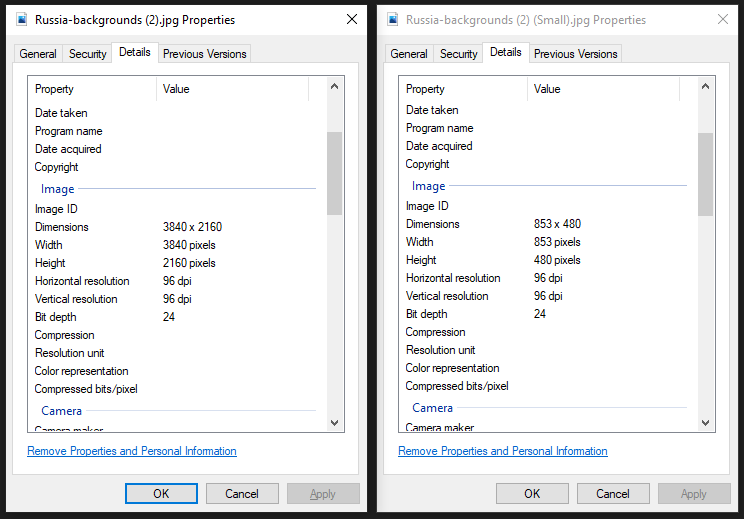This screenshot has height=519, width=744.
Task: Click the file icon in left window title bar
Action: pos(21,19)
